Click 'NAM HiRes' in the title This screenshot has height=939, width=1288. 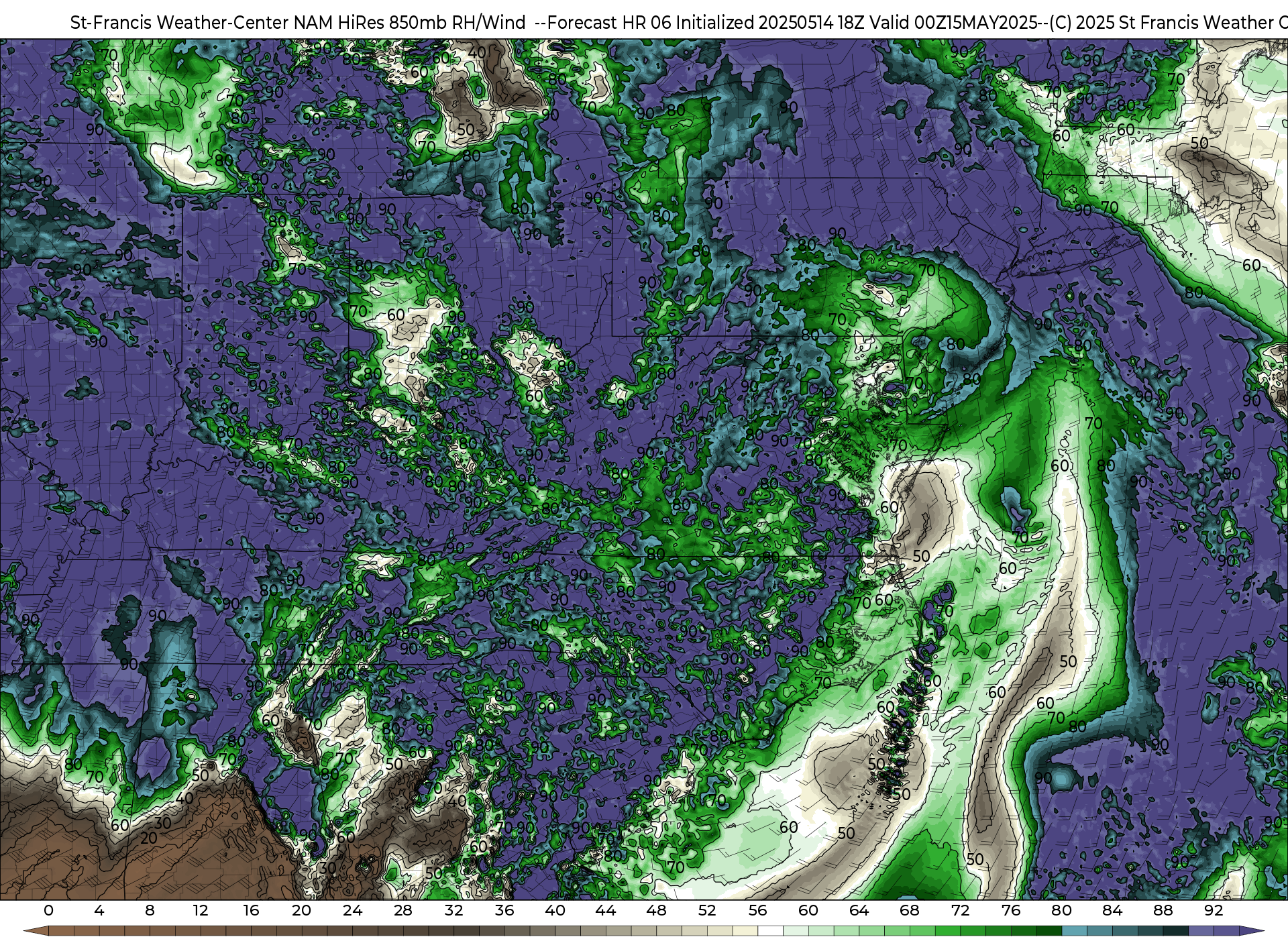point(339,23)
